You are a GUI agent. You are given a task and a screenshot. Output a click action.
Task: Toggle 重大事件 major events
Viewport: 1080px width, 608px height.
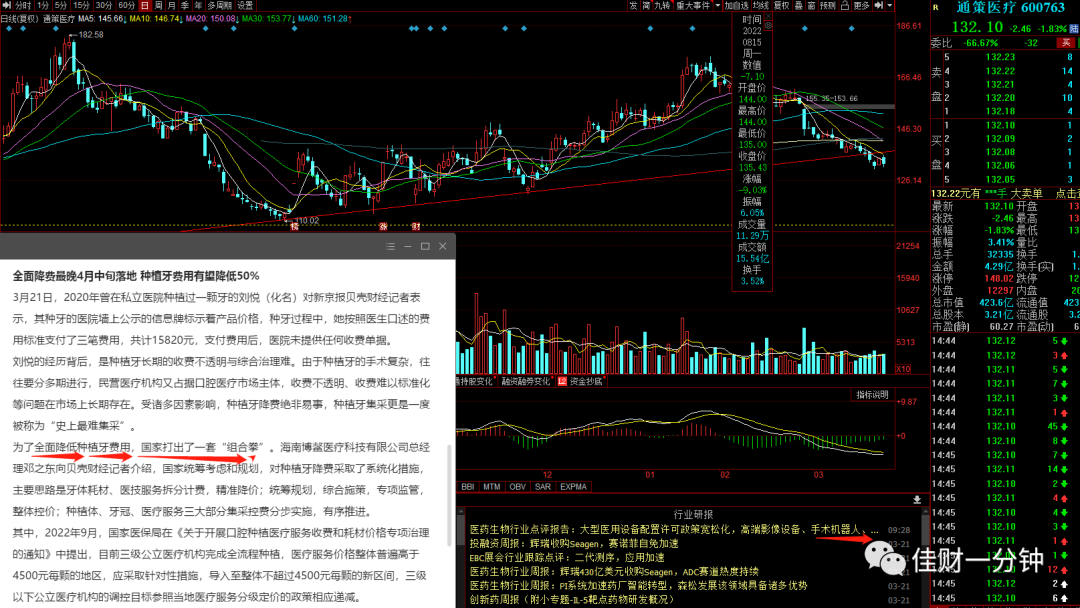(694, 5)
